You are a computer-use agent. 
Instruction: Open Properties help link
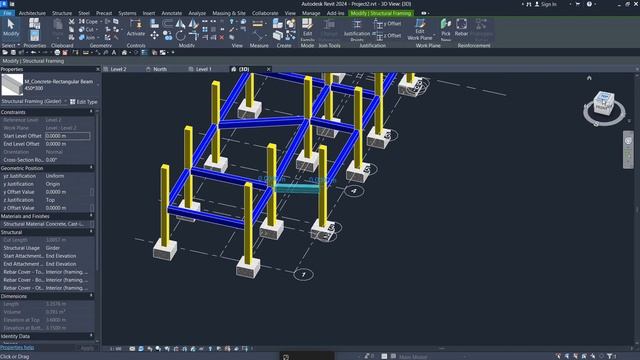tap(17, 348)
